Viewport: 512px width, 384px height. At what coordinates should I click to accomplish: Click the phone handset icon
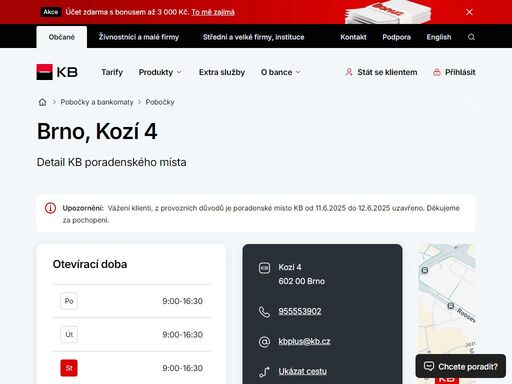pyautogui.click(x=264, y=312)
